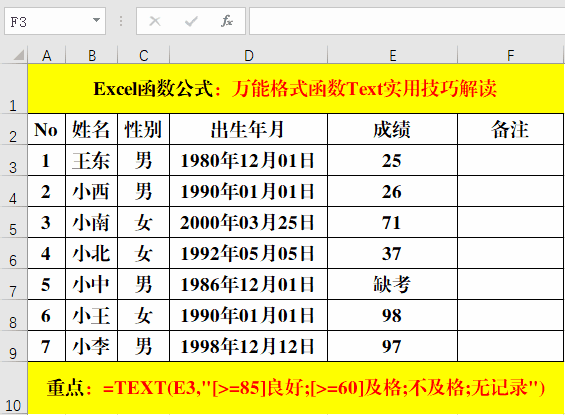The image size is (565, 415).
Task: Click the 出生年月 header cell
Action: tap(248, 129)
